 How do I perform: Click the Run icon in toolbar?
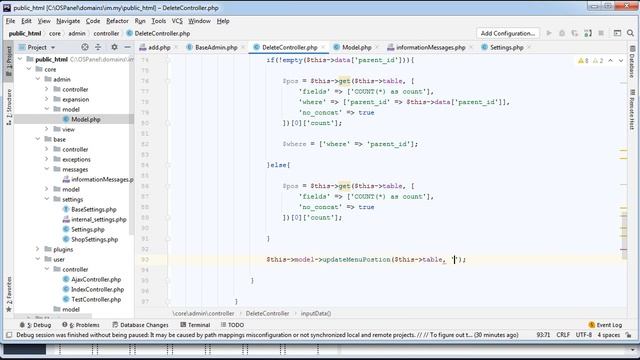coord(549,33)
